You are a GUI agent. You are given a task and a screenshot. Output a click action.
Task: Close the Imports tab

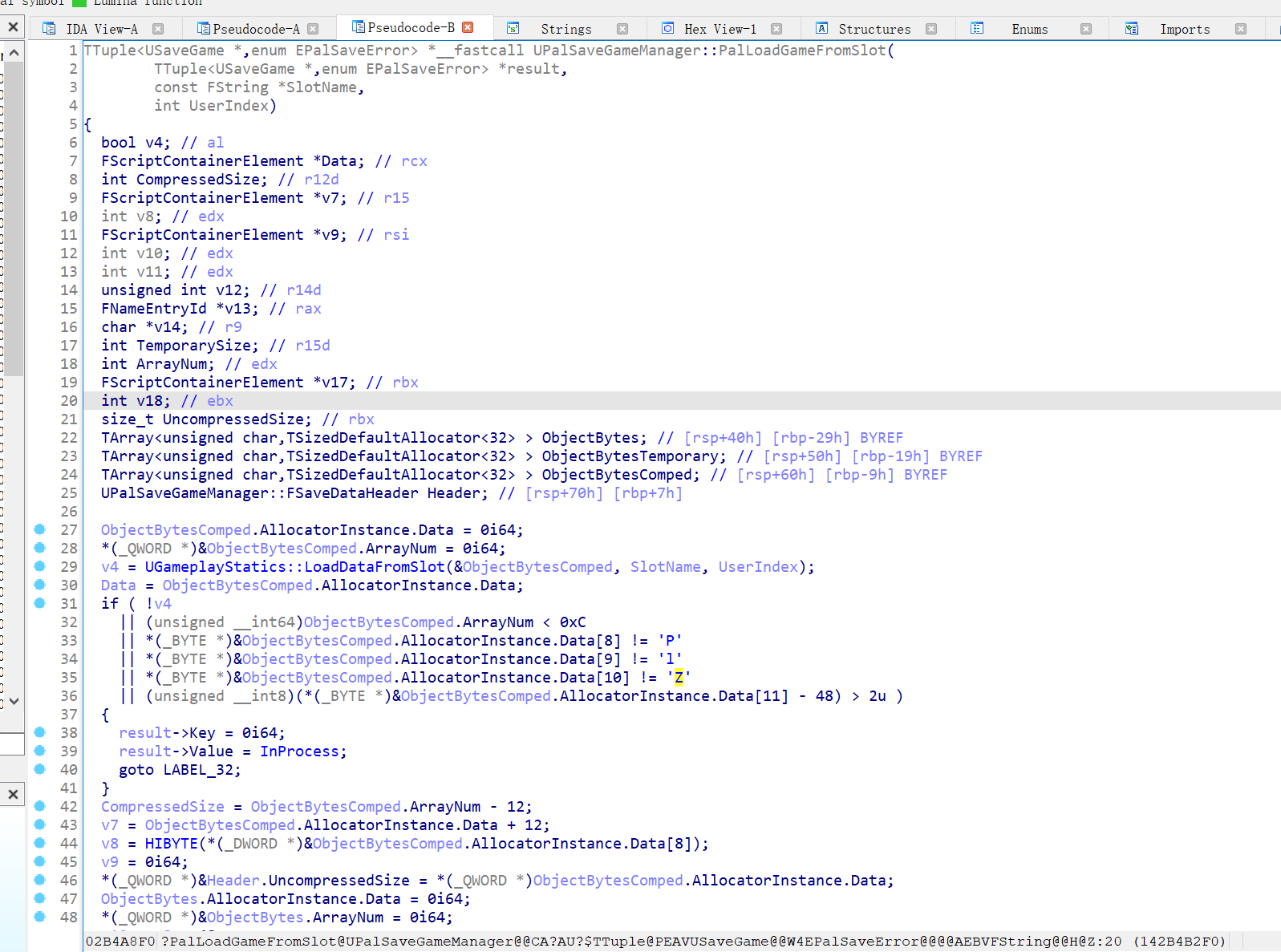point(1241,29)
